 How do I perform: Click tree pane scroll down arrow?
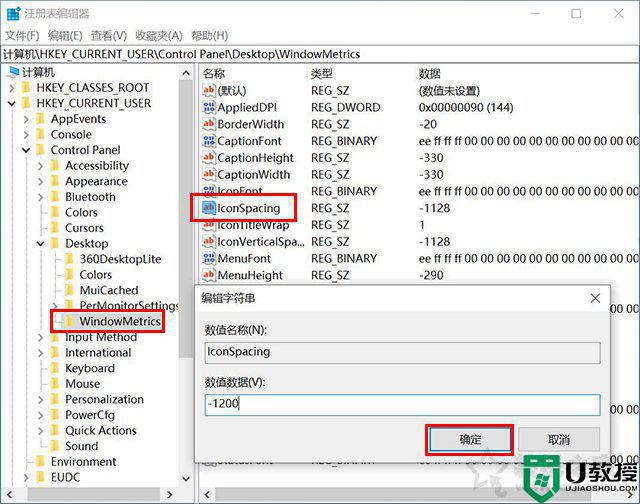[x=186, y=478]
